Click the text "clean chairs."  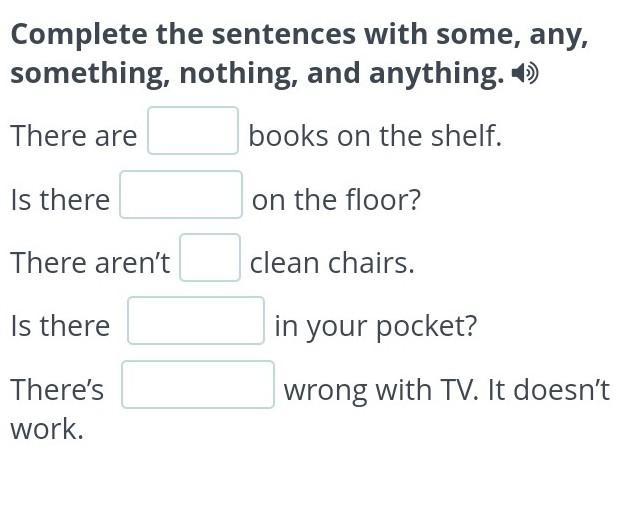(x=332, y=263)
